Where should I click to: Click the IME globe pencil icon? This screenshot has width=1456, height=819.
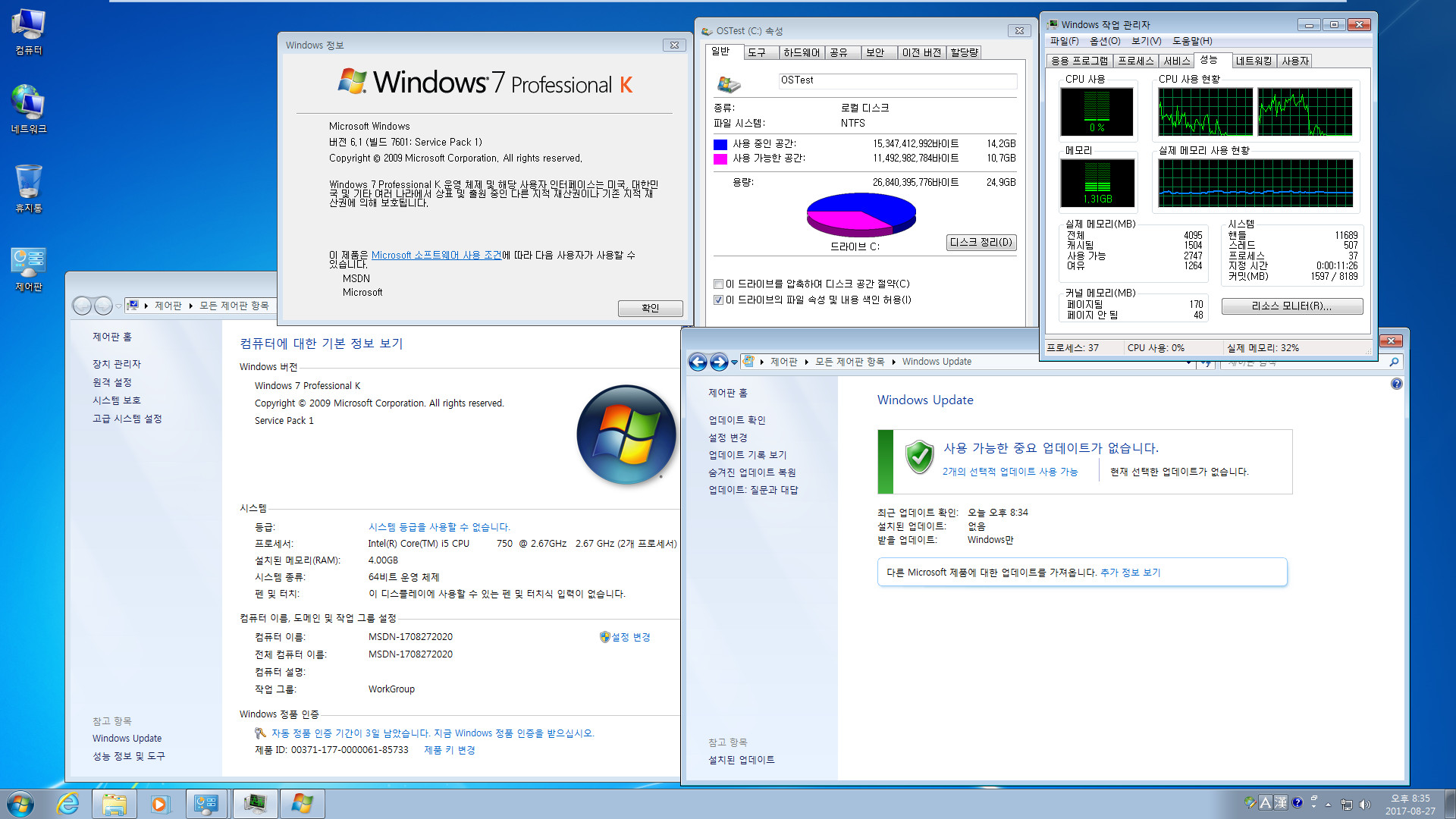tap(1250, 803)
